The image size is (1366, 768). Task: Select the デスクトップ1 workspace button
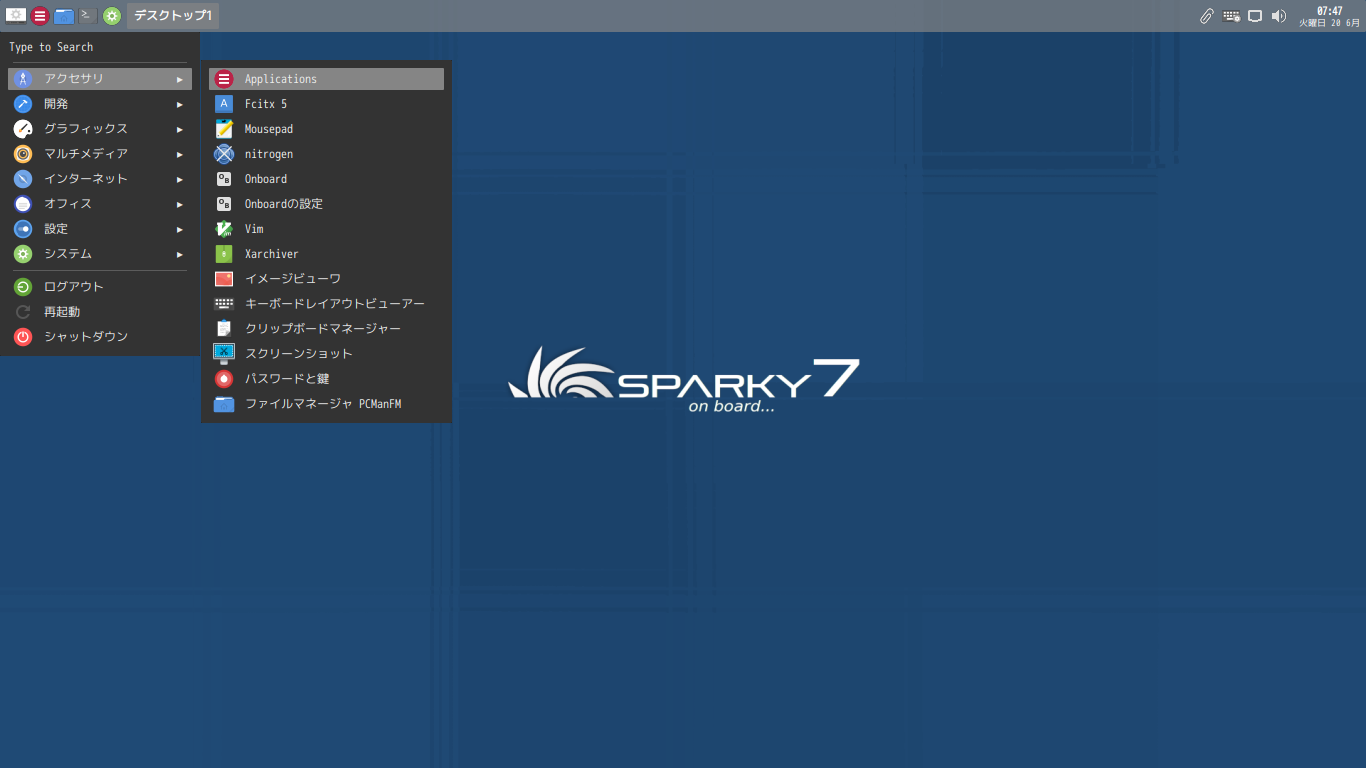[173, 16]
